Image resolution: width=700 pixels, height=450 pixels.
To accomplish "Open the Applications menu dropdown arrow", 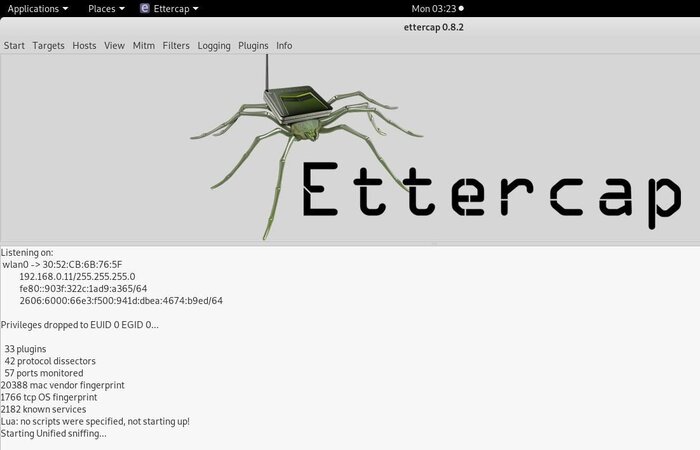I will click(66, 9).
